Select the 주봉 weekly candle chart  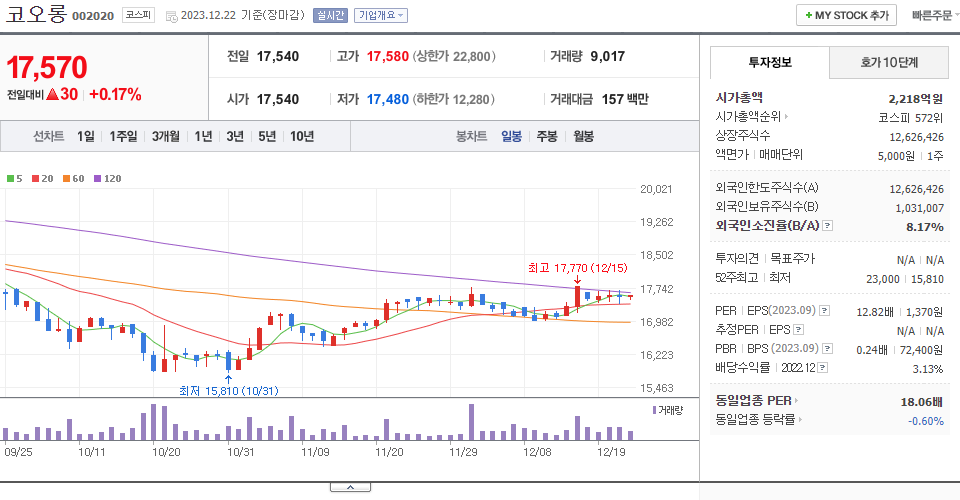pyautogui.click(x=547, y=136)
